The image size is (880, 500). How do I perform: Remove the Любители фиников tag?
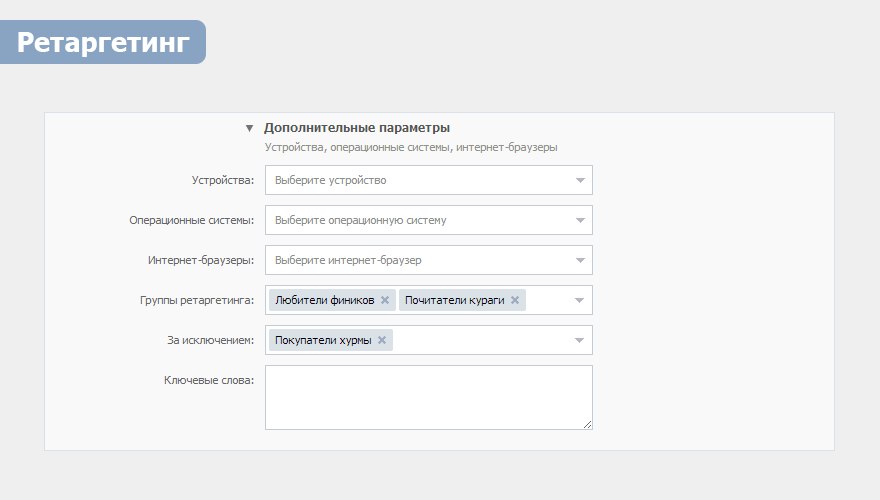(x=384, y=300)
